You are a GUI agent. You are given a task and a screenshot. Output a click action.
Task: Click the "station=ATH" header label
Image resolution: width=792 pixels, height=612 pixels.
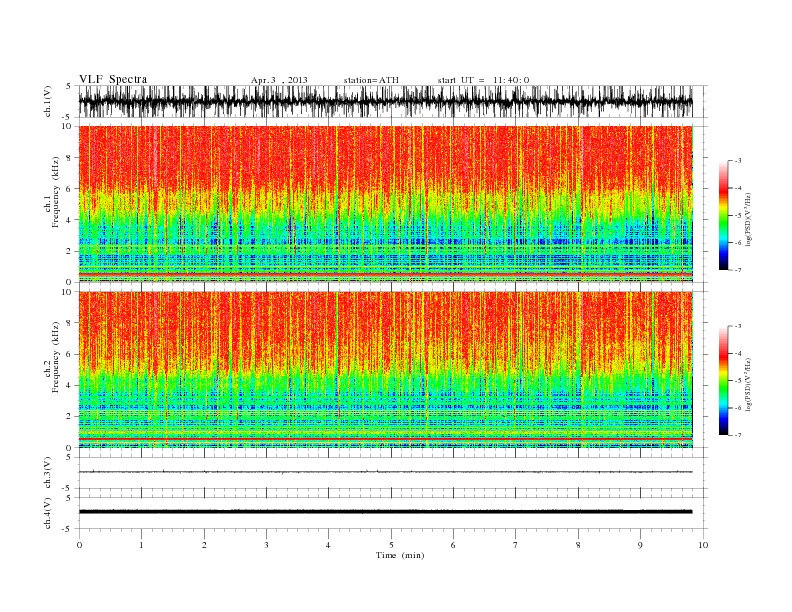[x=371, y=80]
